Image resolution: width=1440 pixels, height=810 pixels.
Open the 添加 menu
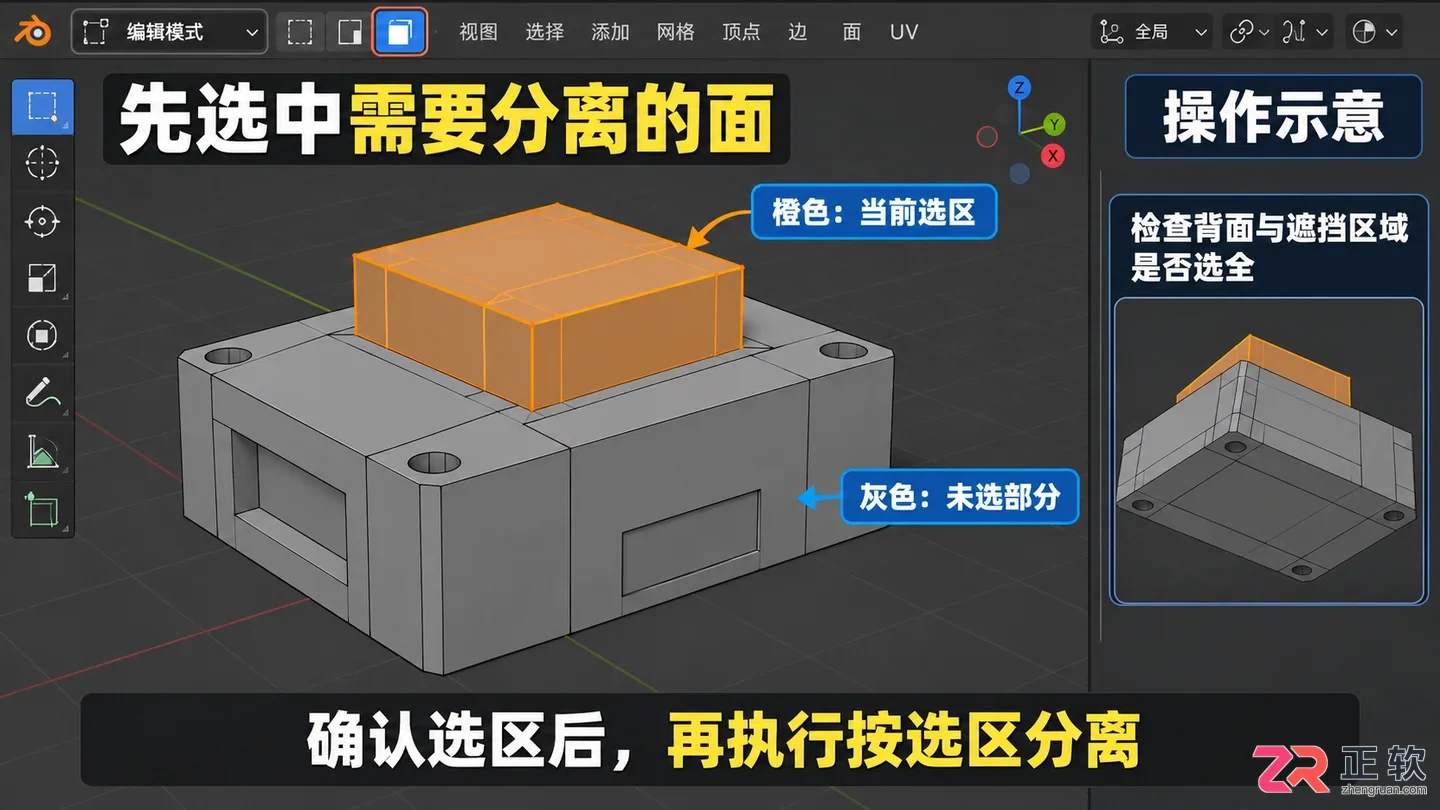610,32
